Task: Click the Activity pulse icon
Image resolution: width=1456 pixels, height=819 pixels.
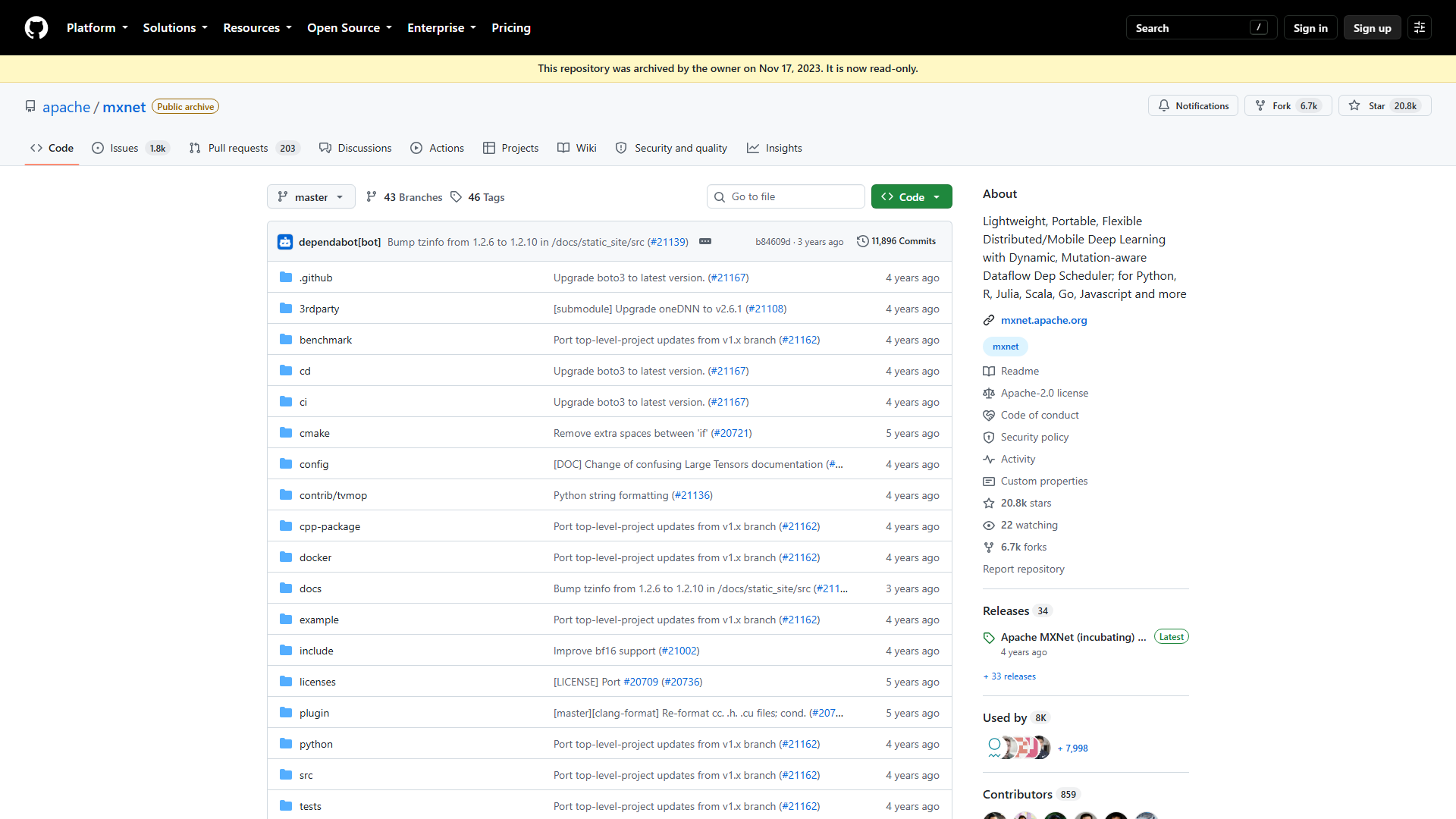Action: pyautogui.click(x=989, y=460)
